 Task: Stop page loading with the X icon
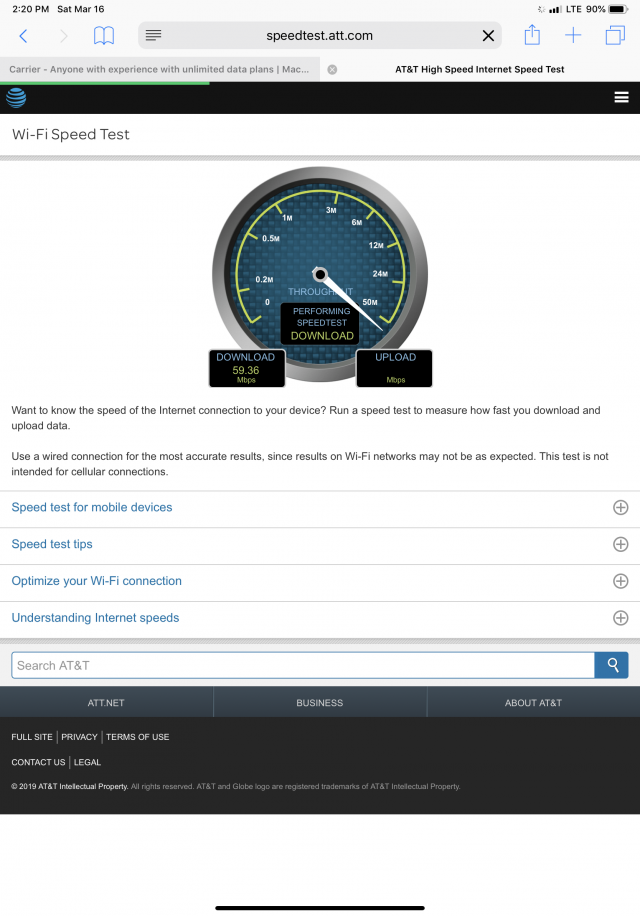[488, 36]
